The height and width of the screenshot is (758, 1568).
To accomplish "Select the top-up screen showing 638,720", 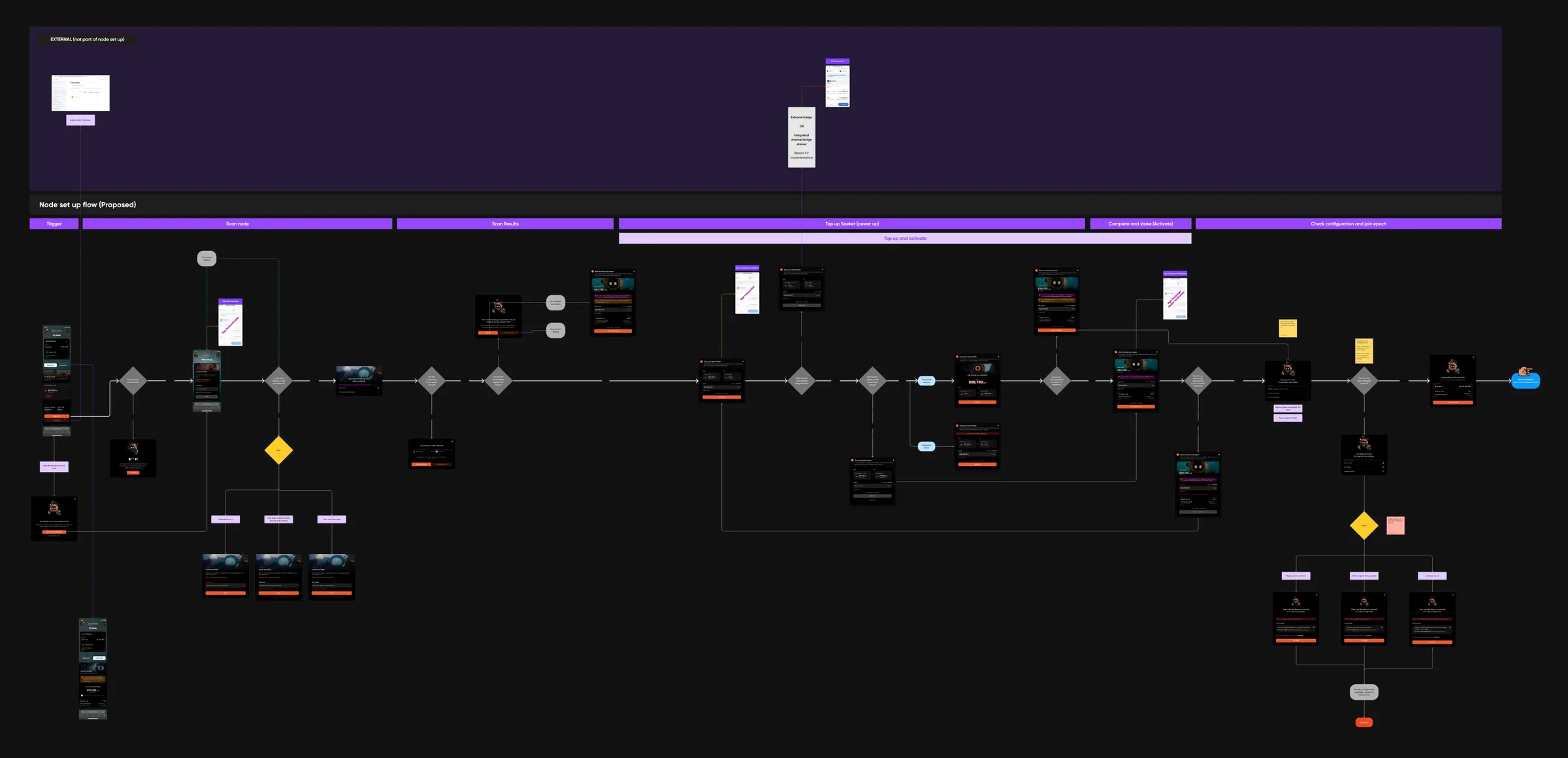I will coord(977,380).
